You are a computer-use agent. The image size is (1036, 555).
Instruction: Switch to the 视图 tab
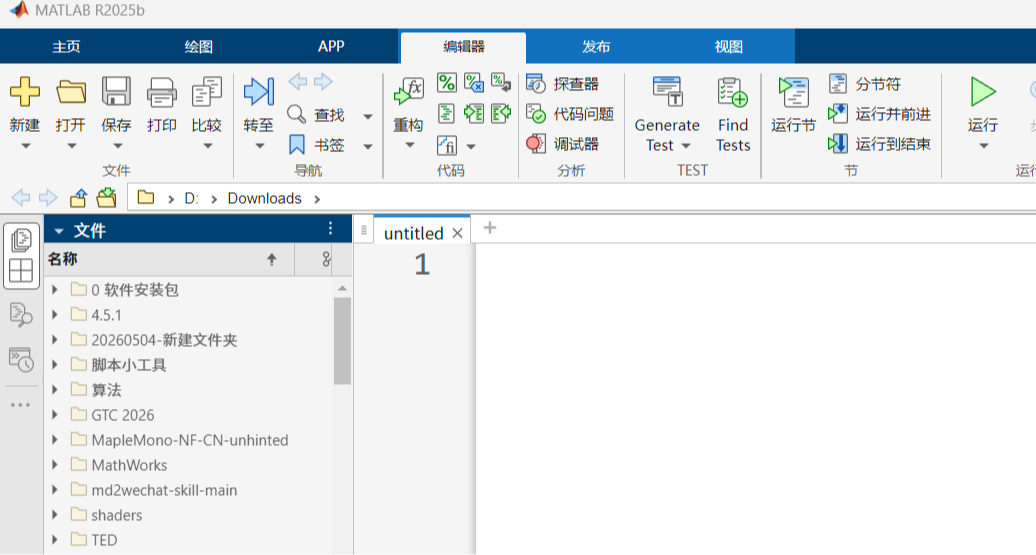pyautogui.click(x=728, y=47)
